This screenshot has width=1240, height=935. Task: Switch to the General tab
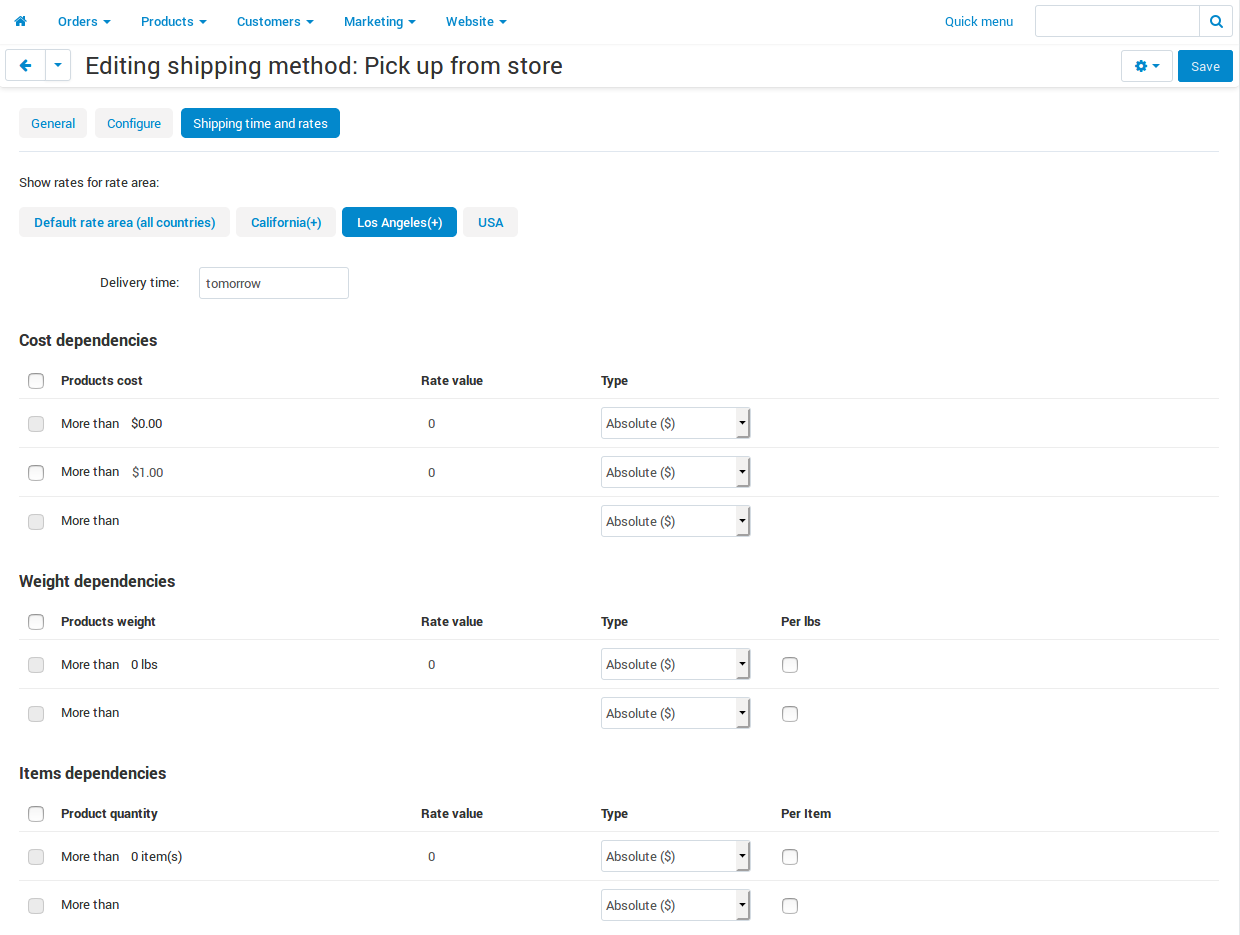pyautogui.click(x=53, y=123)
